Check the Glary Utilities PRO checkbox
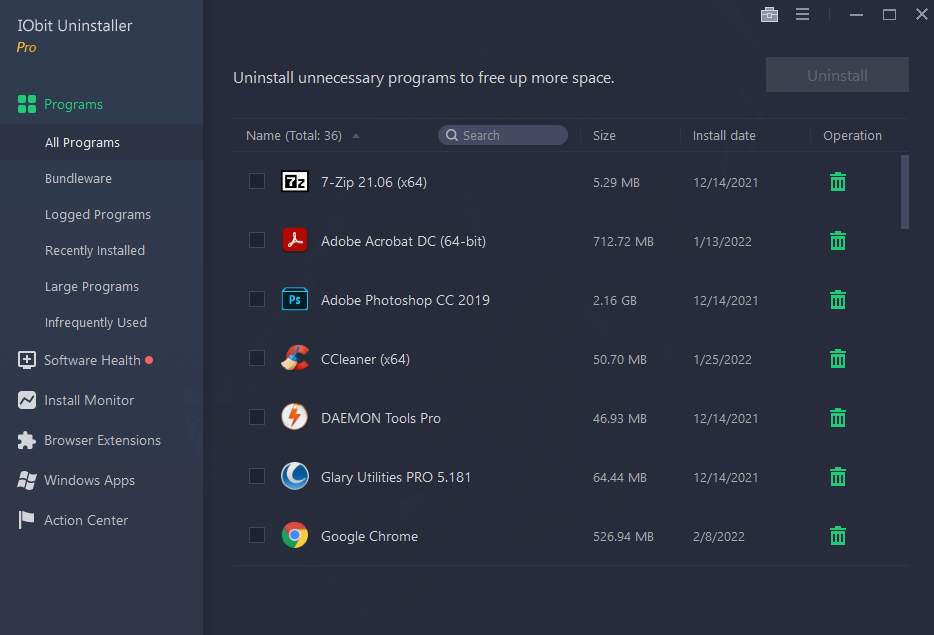This screenshot has height=635, width=934. click(257, 476)
